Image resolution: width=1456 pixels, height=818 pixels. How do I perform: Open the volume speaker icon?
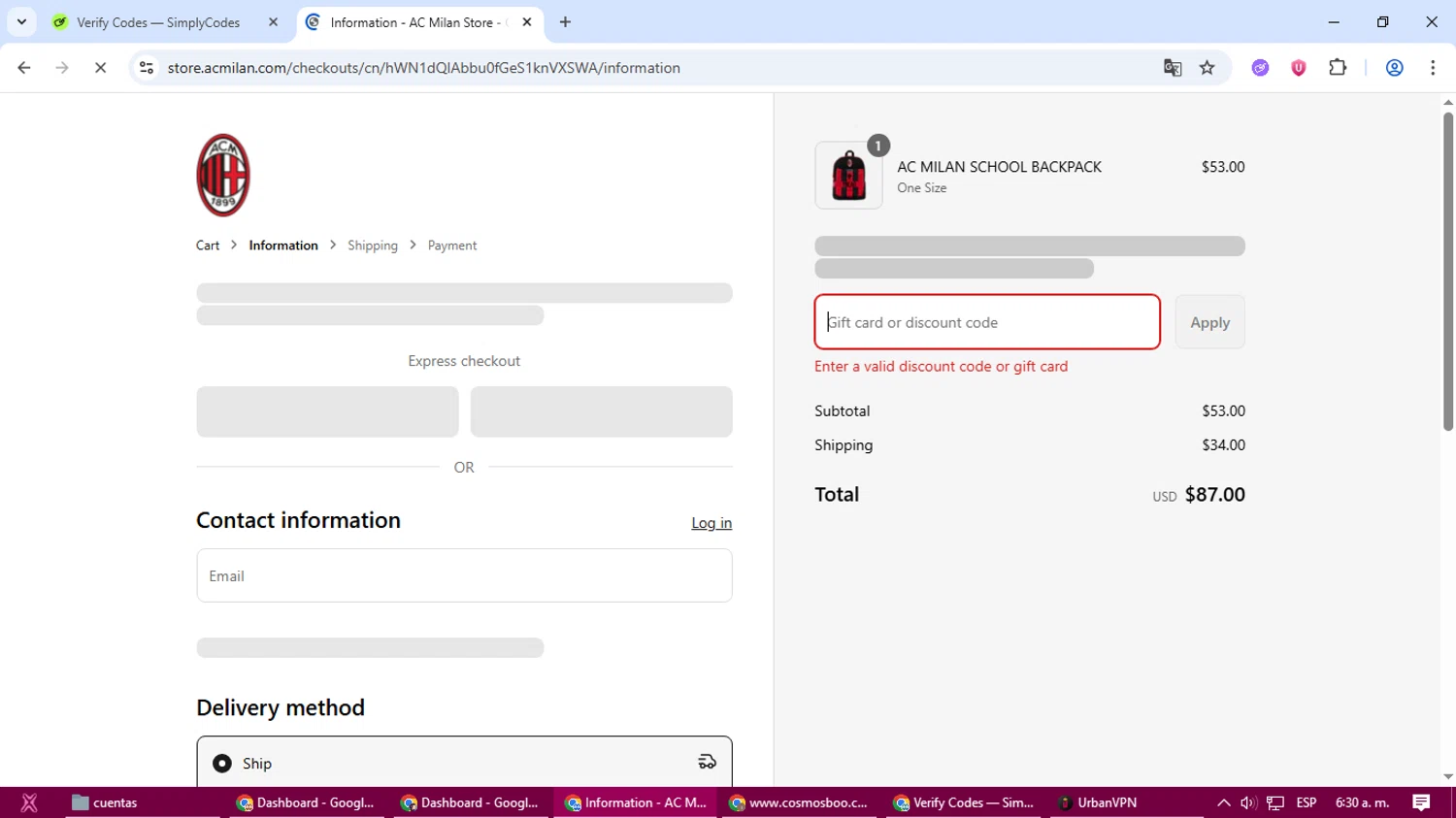pyautogui.click(x=1248, y=802)
